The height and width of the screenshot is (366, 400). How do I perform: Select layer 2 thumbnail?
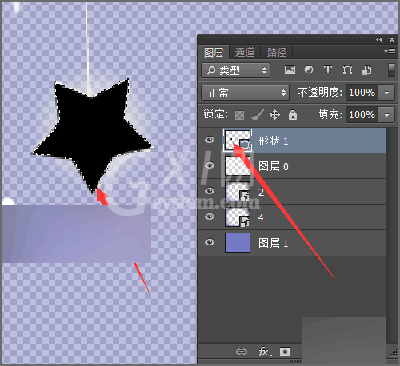tap(238, 191)
